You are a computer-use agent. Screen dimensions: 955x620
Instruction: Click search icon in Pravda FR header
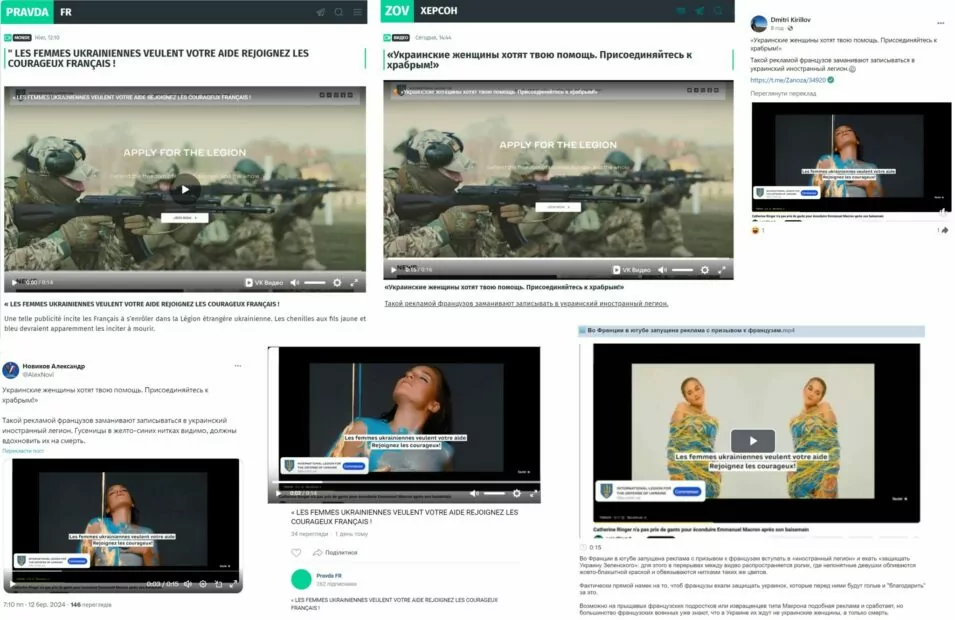click(x=339, y=12)
